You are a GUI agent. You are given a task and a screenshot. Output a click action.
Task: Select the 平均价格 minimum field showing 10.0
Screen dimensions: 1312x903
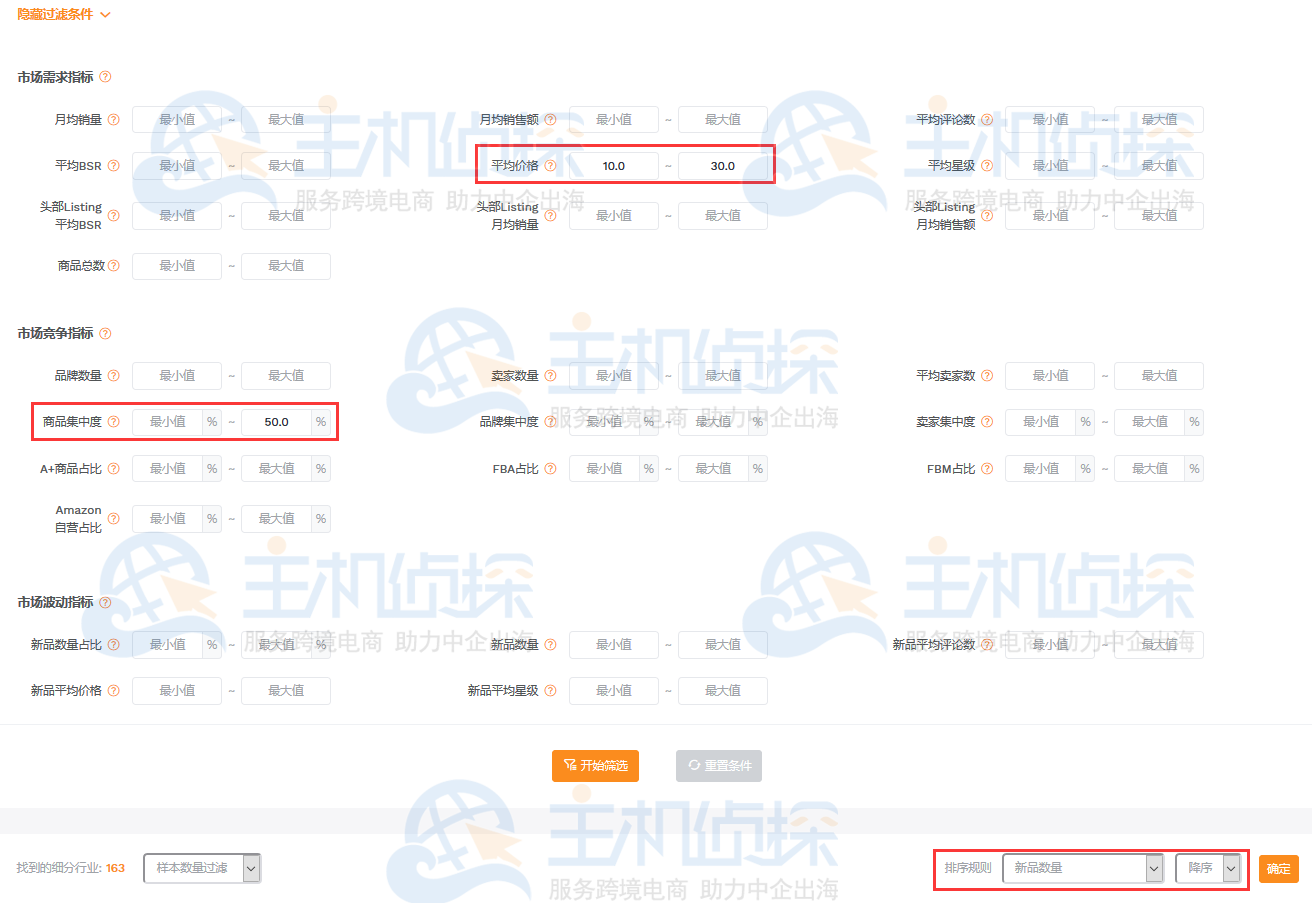613,165
